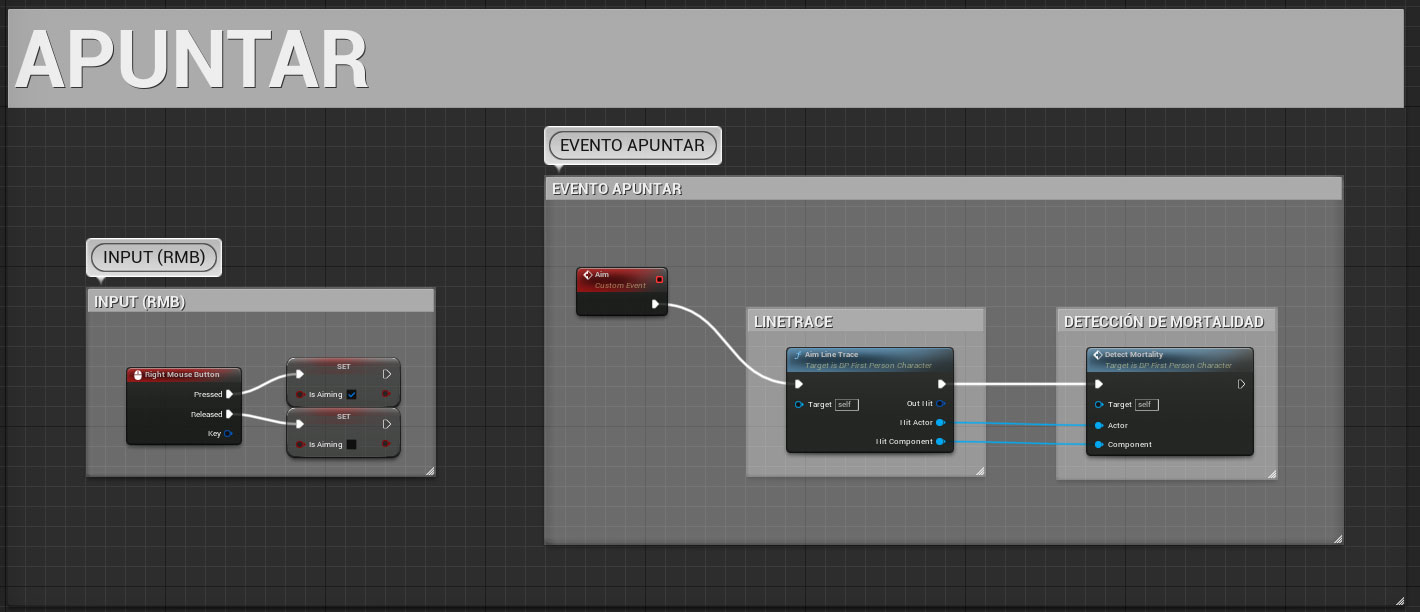Click the function icon on Aim Line Trace
Image resolution: width=1420 pixels, height=612 pixels.
pyautogui.click(x=797, y=355)
